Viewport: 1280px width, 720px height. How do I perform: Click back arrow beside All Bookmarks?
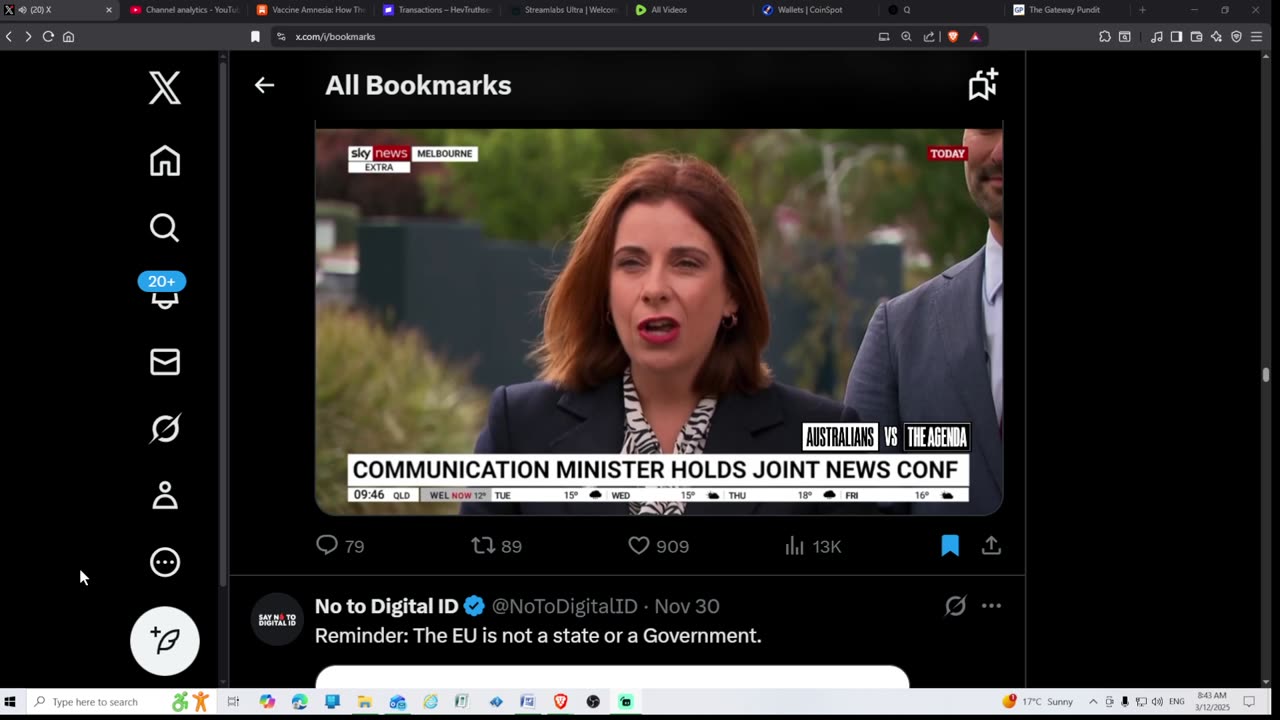264,85
